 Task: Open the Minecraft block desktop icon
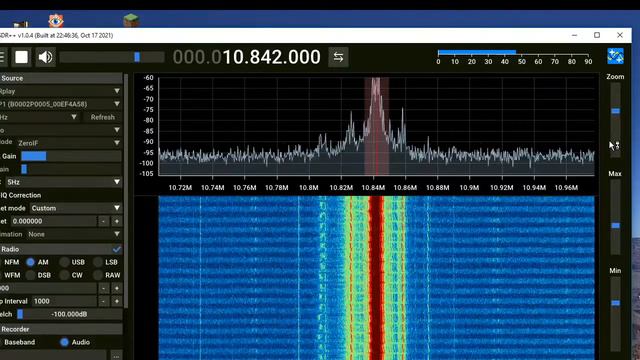(x=131, y=20)
